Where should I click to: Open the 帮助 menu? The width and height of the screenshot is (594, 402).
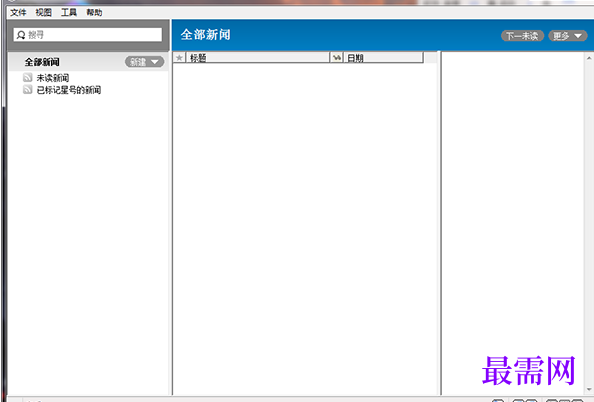tap(94, 13)
